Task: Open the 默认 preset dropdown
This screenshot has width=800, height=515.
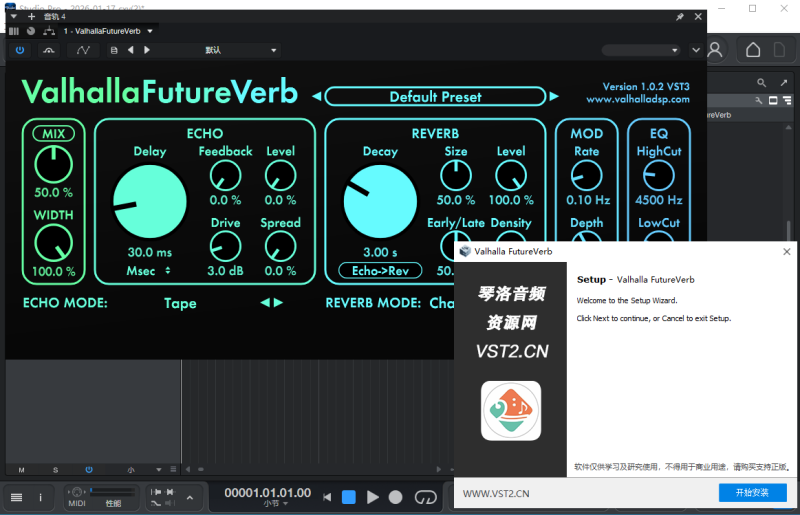Action: point(240,50)
